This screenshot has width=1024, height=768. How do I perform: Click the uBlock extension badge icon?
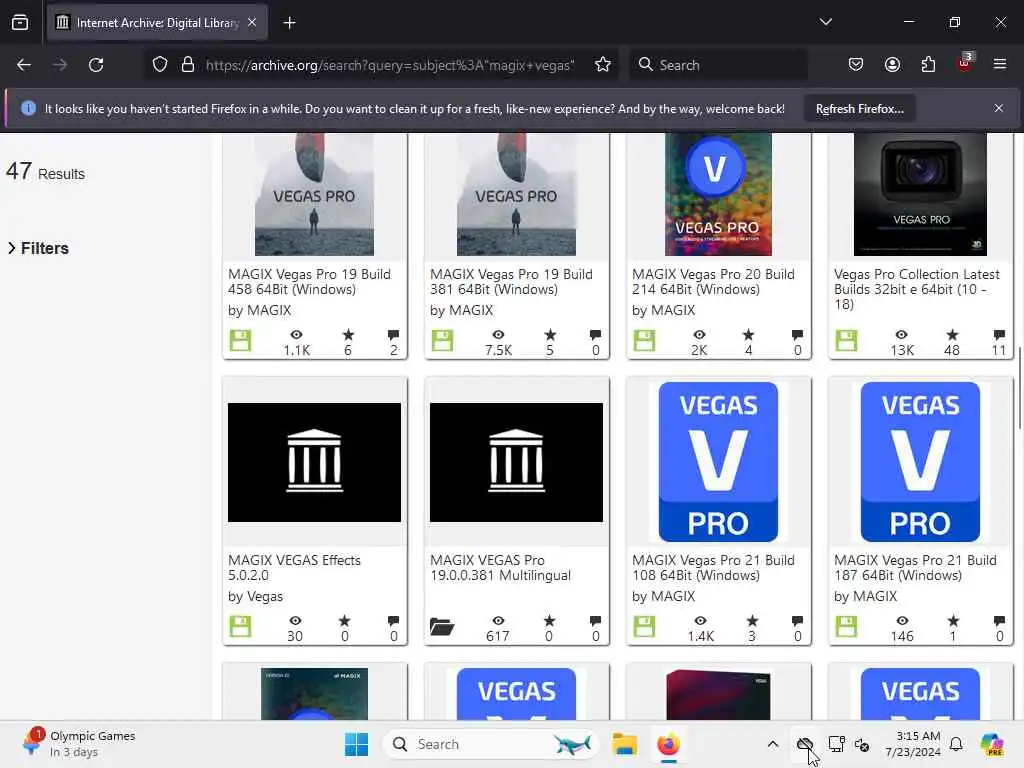pyautogui.click(x=965, y=63)
